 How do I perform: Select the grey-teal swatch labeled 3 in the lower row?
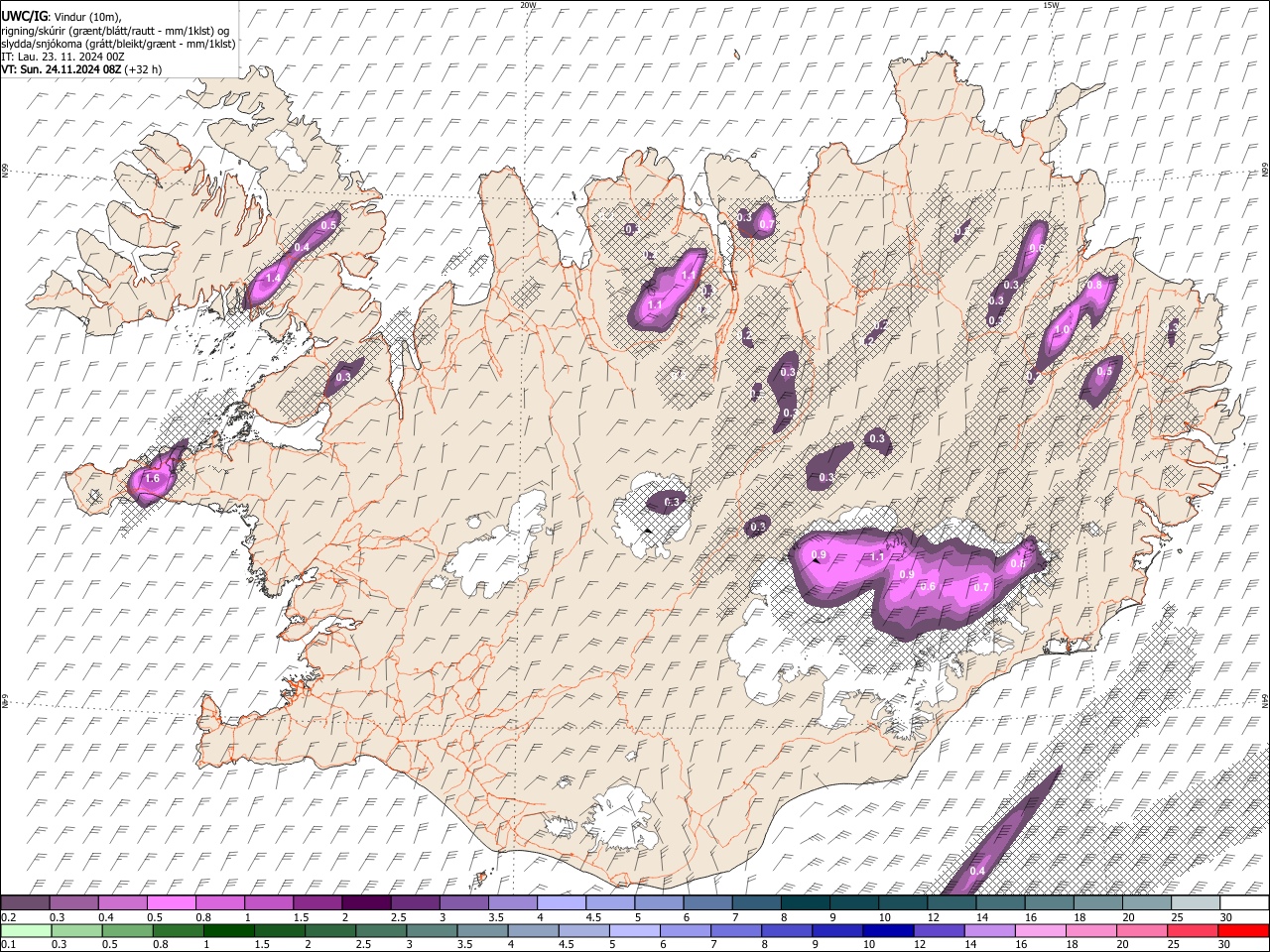pyautogui.click(x=432, y=930)
